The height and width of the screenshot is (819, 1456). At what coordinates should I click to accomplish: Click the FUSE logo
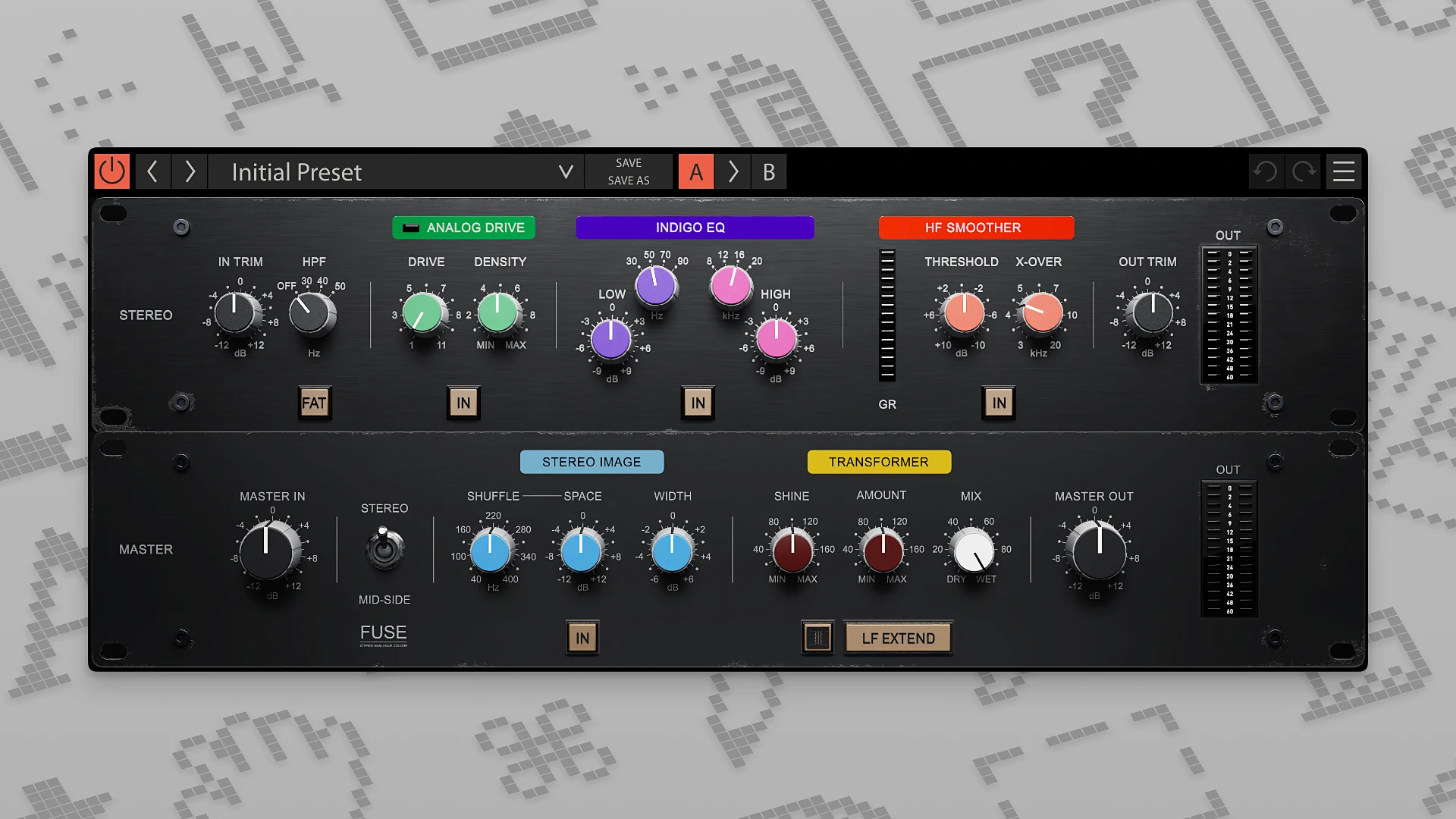coord(384,634)
